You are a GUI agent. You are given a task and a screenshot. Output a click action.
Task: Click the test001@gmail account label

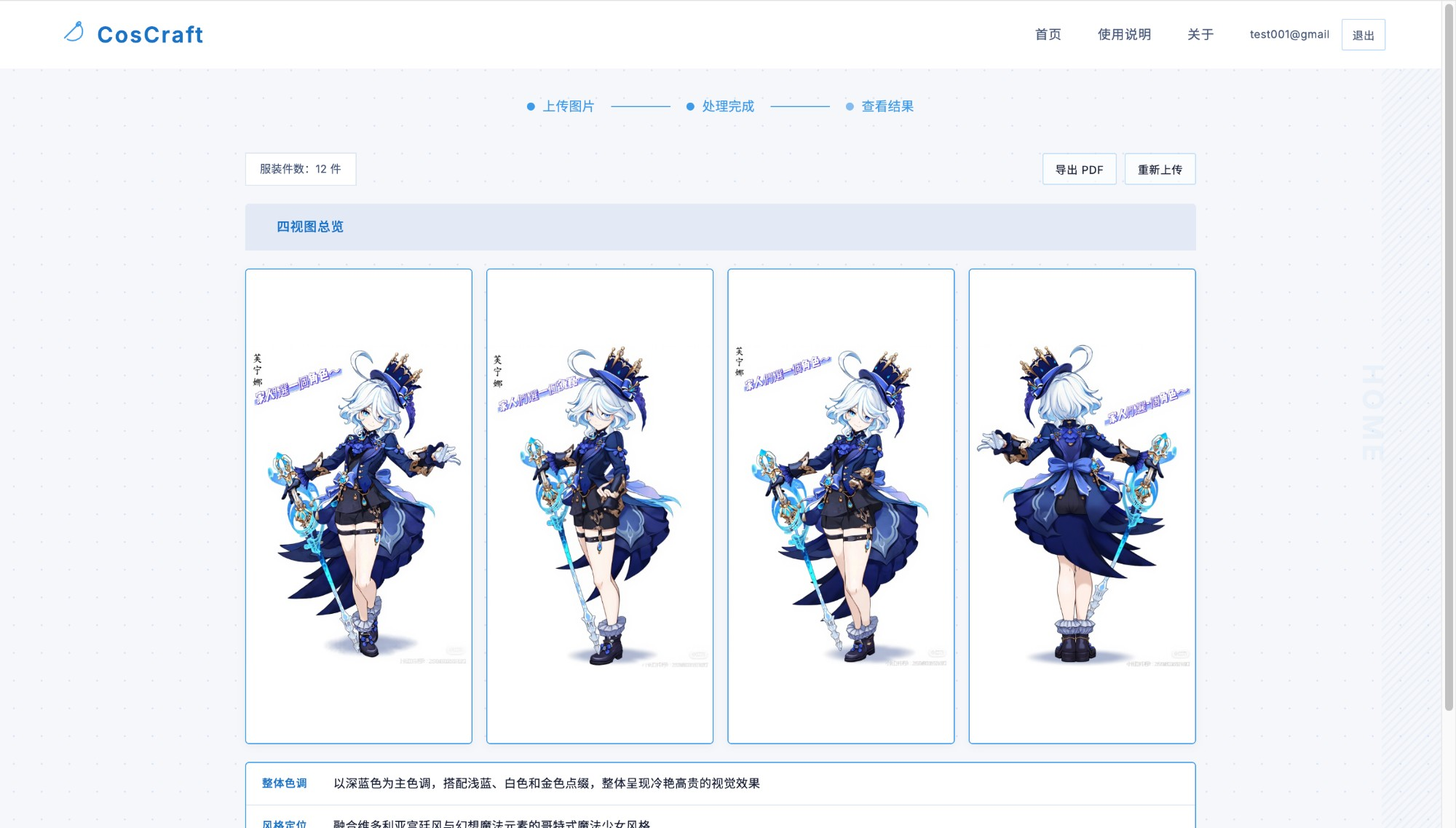[x=1289, y=34]
